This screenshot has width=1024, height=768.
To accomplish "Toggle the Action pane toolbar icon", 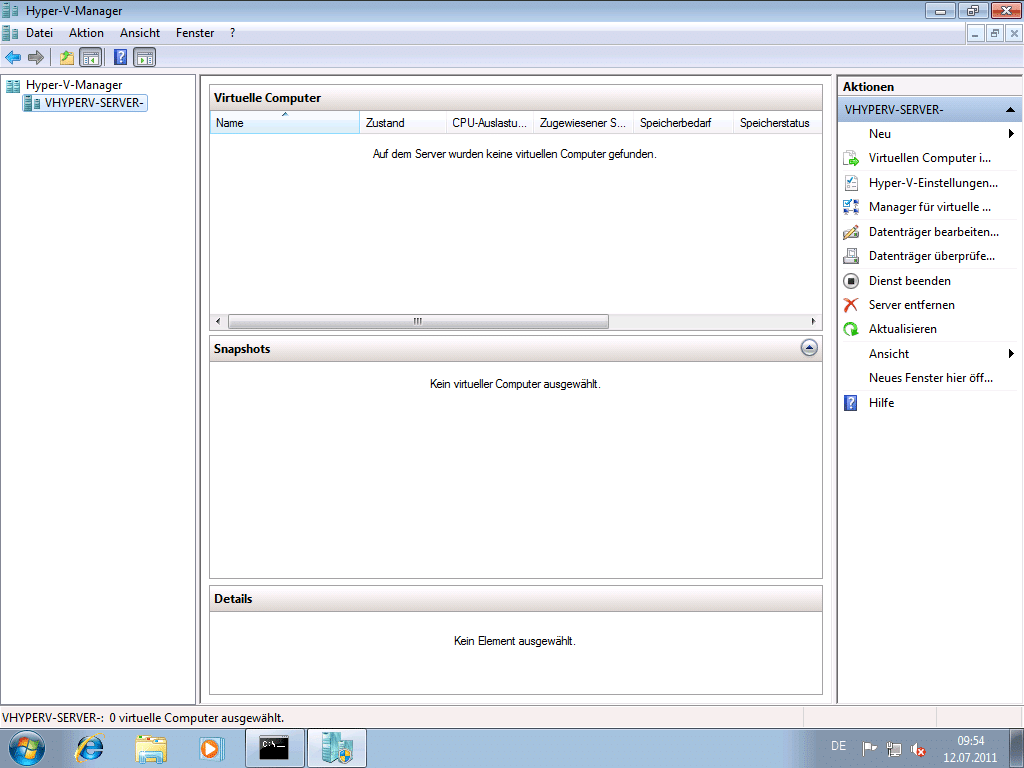I will [x=145, y=57].
